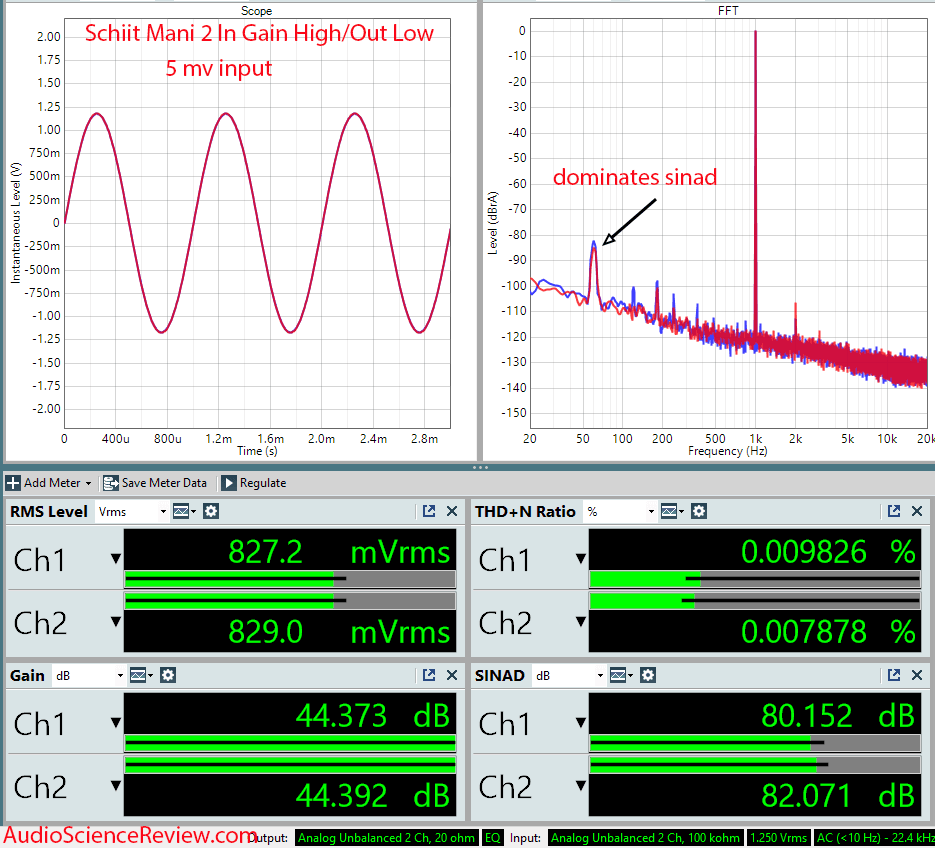935x848 pixels.
Task: Click the AC (<10 Hz) filter status entry
Action: (874, 838)
